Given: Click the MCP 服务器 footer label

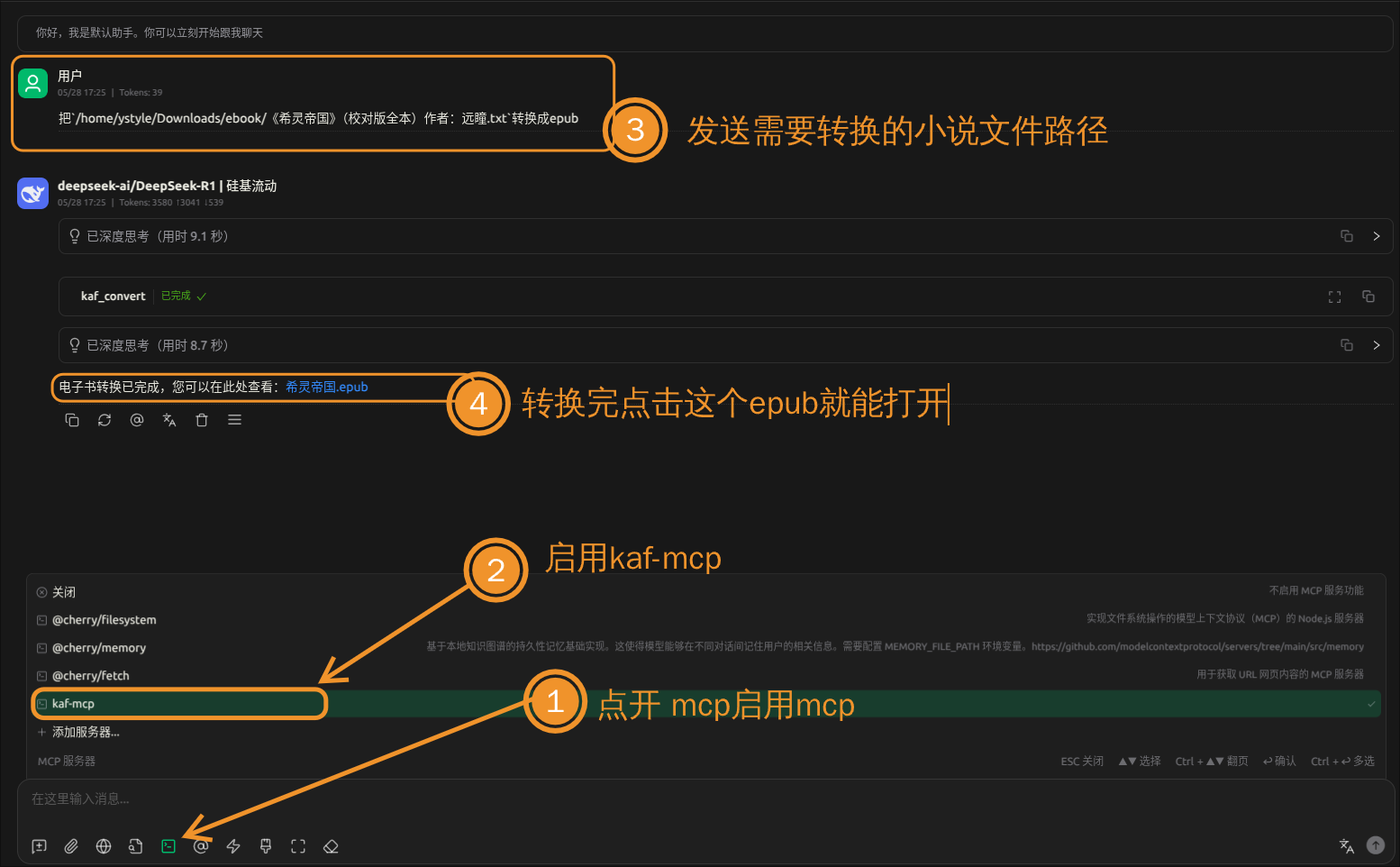Looking at the screenshot, I should tap(67, 762).
